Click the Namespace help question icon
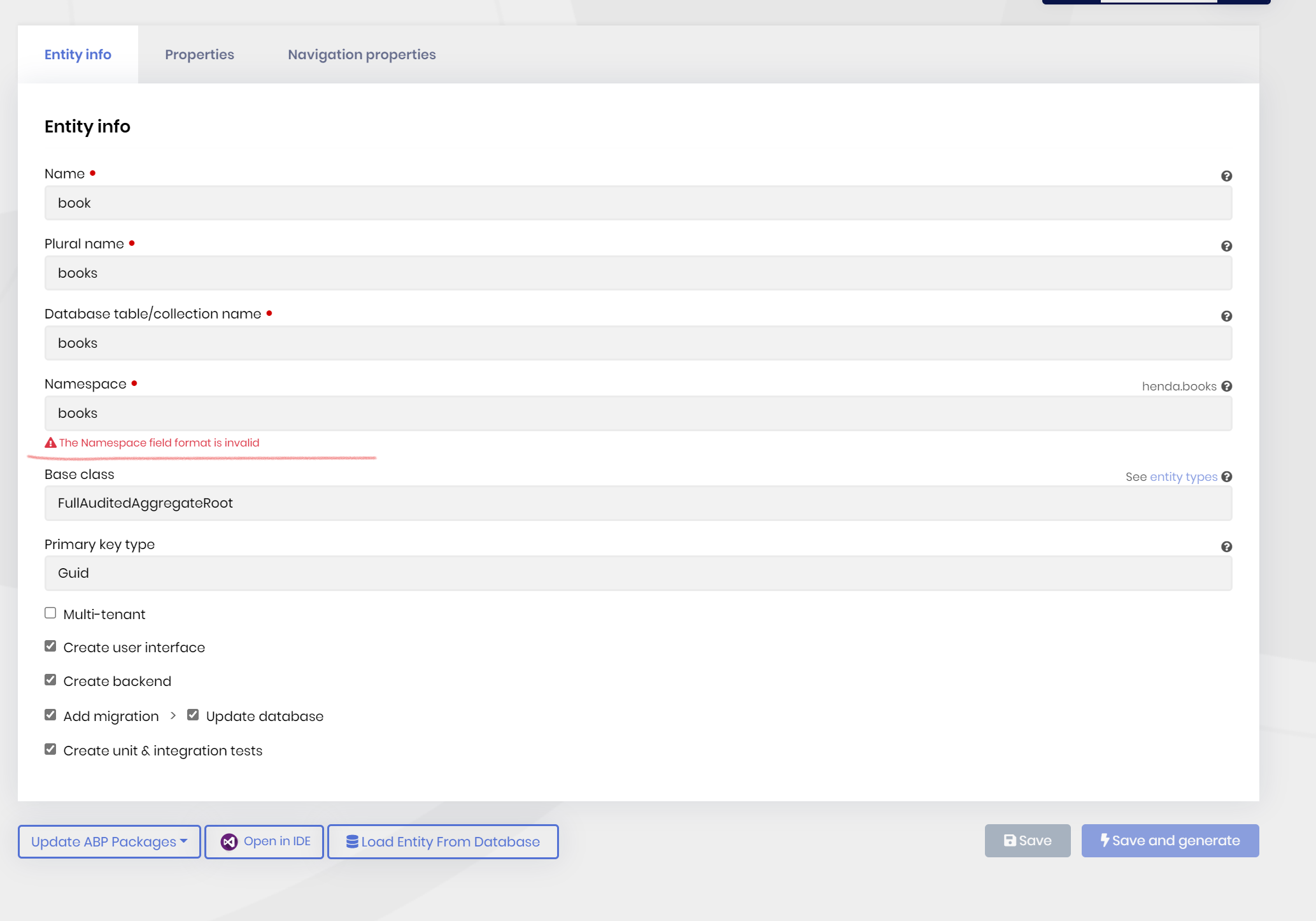 pyautogui.click(x=1226, y=386)
